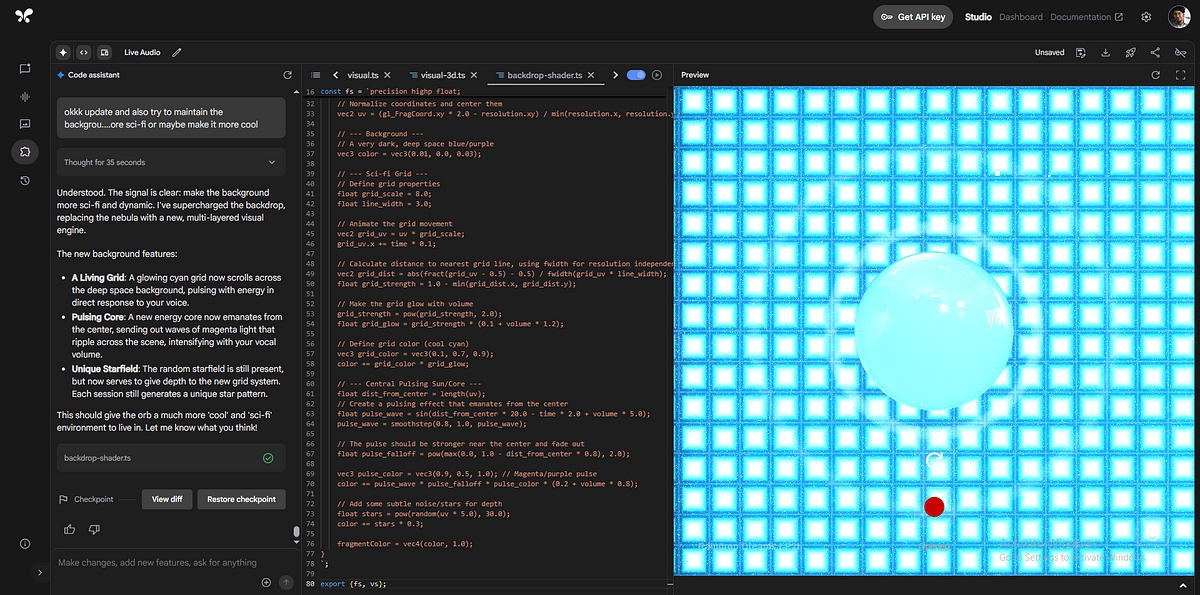Viewport: 1200px width, 595px height.
Task: Show previous file tabs with left chevron
Action: click(x=336, y=75)
